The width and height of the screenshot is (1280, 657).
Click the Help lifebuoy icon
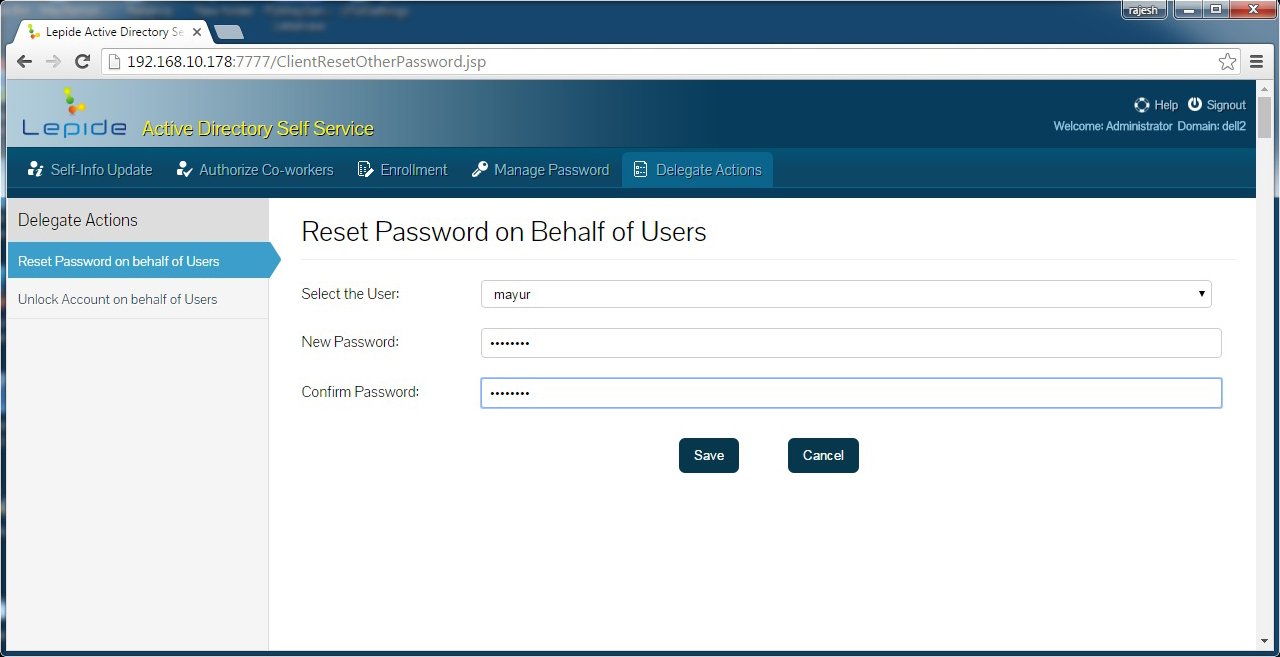[1141, 105]
